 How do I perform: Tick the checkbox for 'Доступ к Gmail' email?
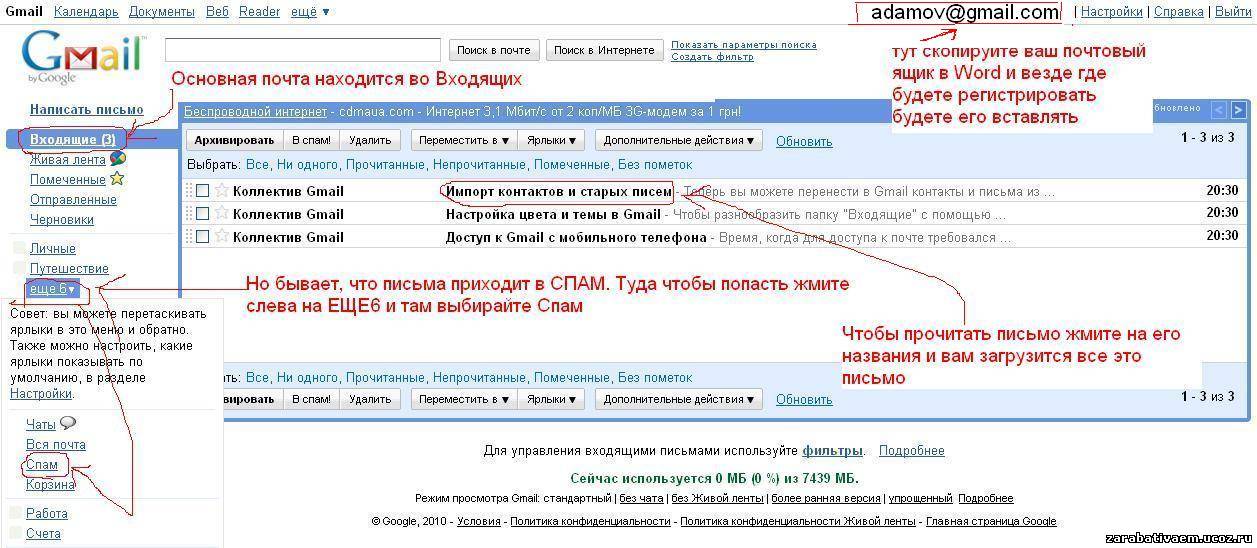(203, 237)
